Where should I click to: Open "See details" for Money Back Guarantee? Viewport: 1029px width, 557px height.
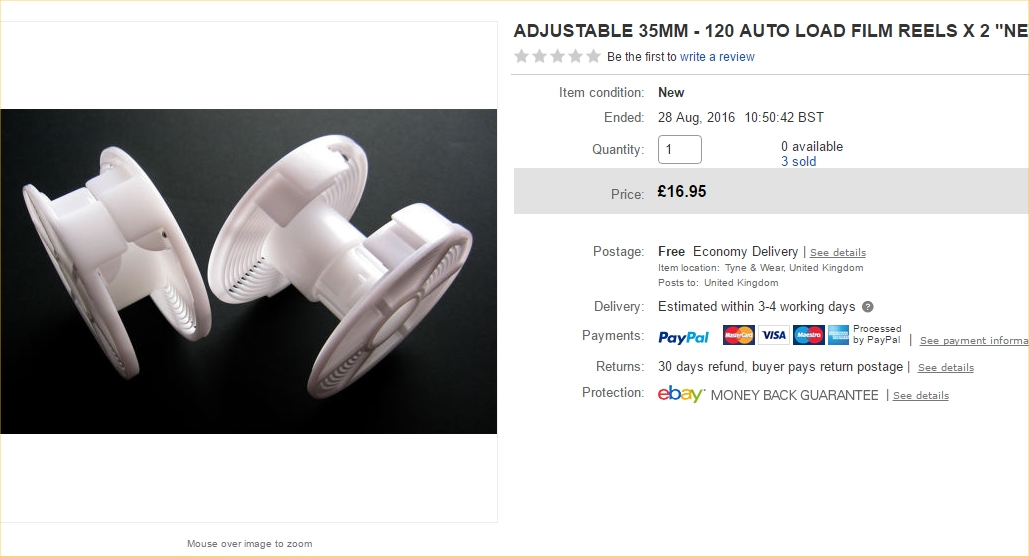[x=921, y=396]
